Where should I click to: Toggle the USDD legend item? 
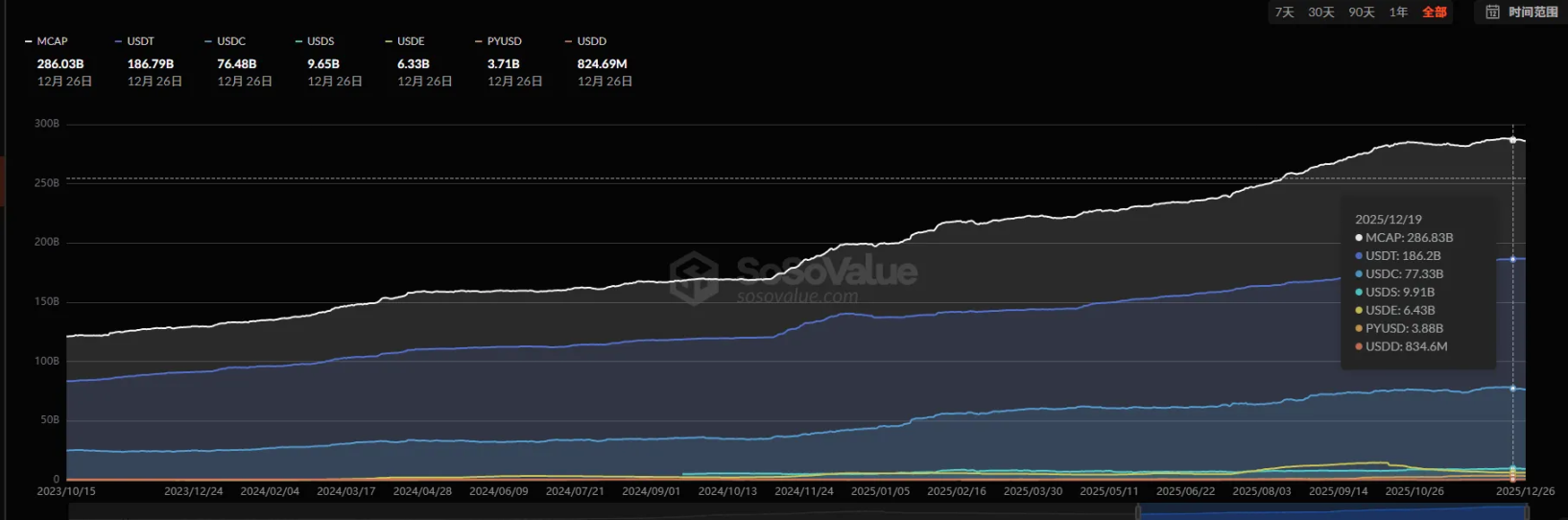pyautogui.click(x=586, y=41)
